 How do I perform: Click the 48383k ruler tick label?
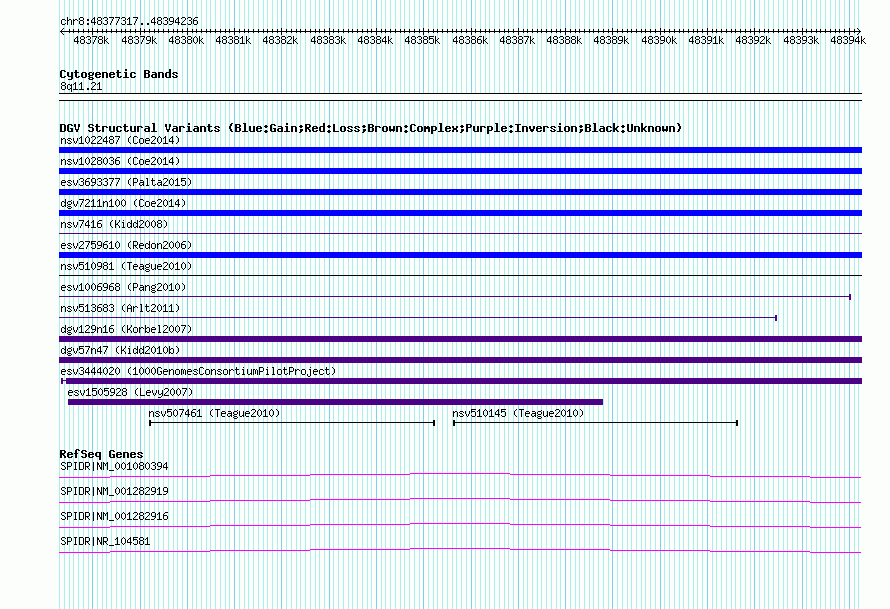328,40
